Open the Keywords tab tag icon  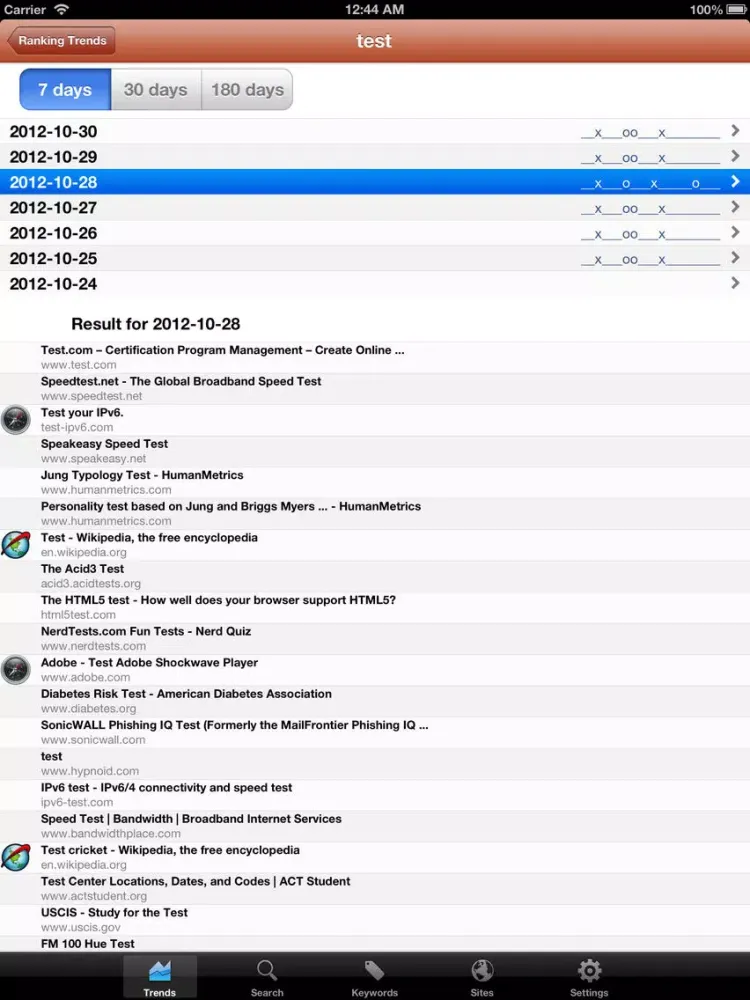point(374,971)
